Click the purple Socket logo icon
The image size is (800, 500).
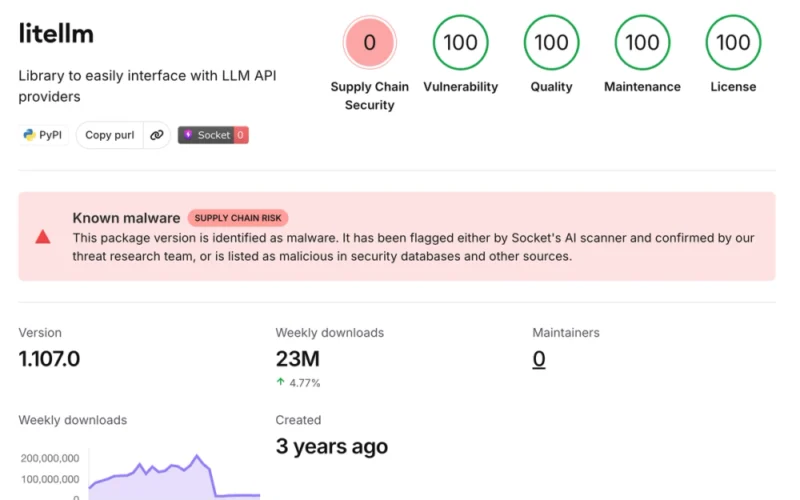(188, 134)
